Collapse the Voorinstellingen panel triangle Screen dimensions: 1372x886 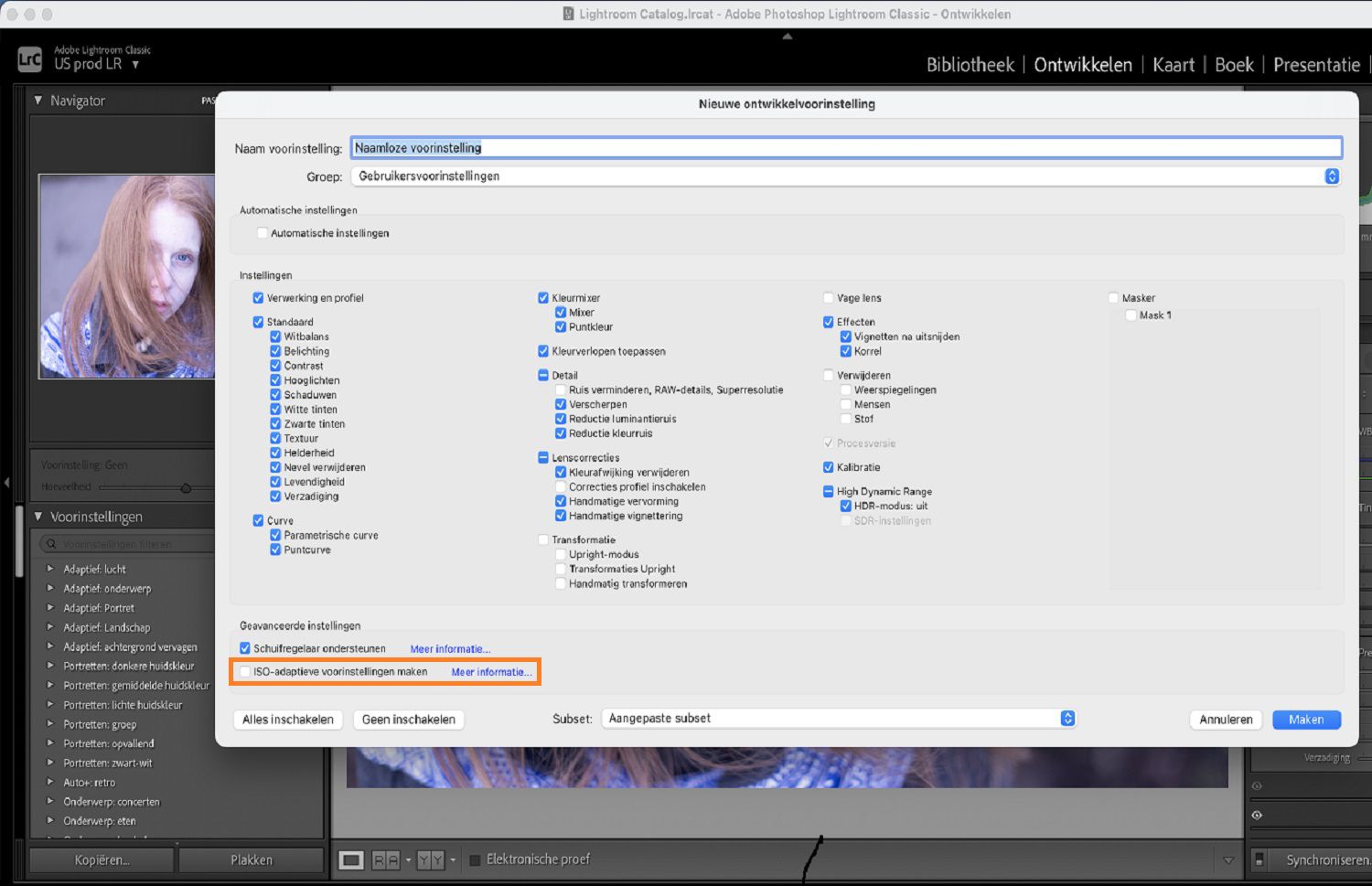(38, 517)
